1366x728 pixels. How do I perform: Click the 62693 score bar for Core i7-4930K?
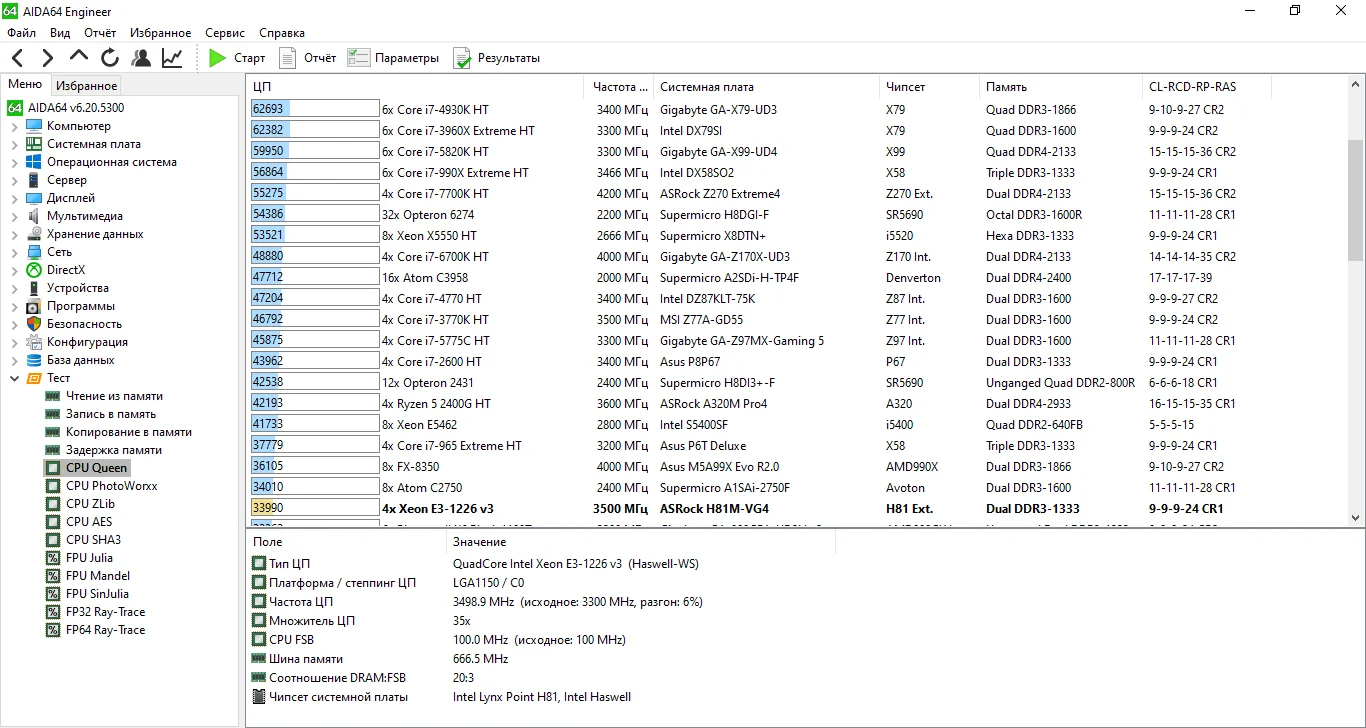pos(315,110)
